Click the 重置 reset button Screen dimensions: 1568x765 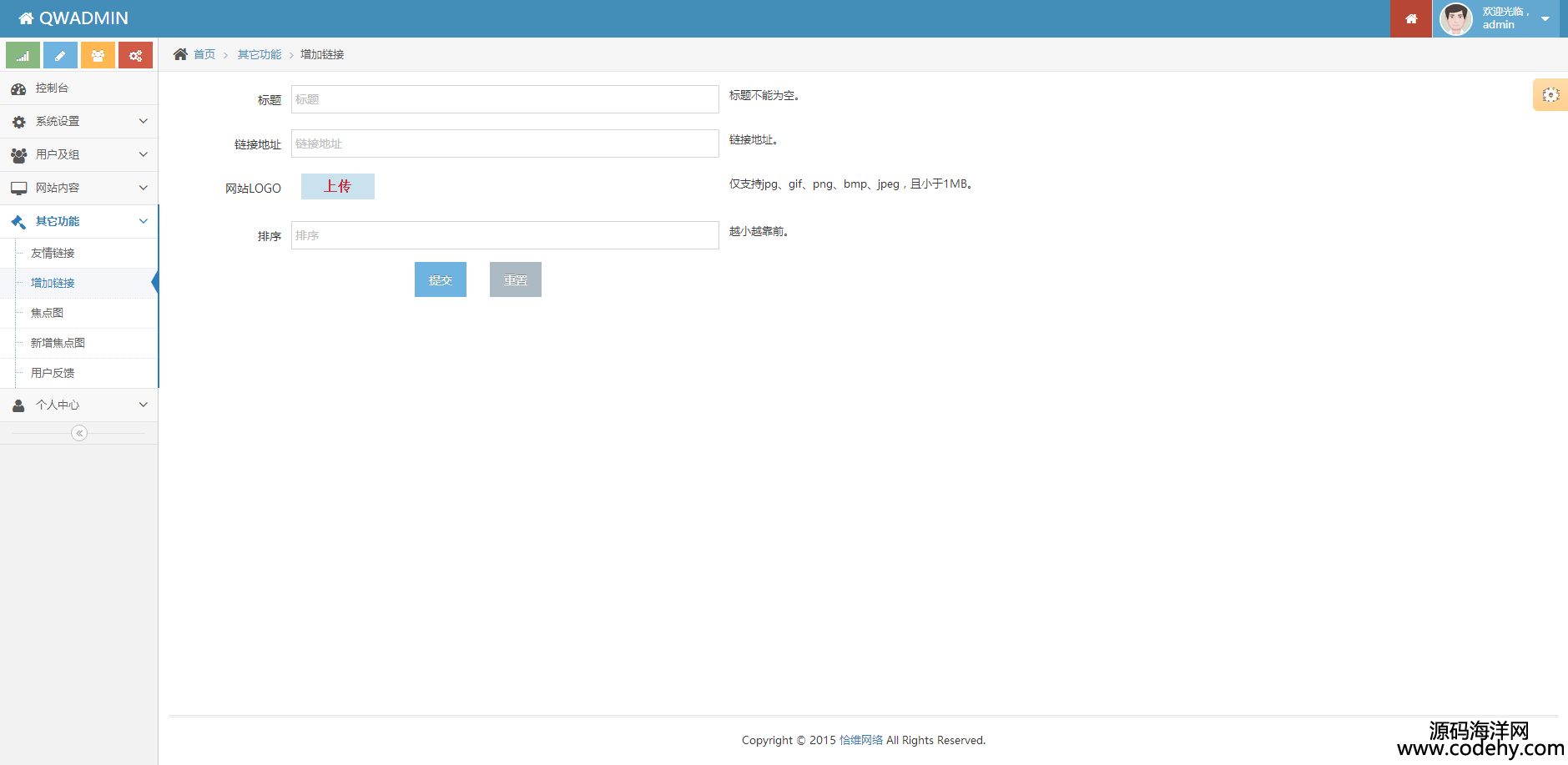pyautogui.click(x=516, y=279)
